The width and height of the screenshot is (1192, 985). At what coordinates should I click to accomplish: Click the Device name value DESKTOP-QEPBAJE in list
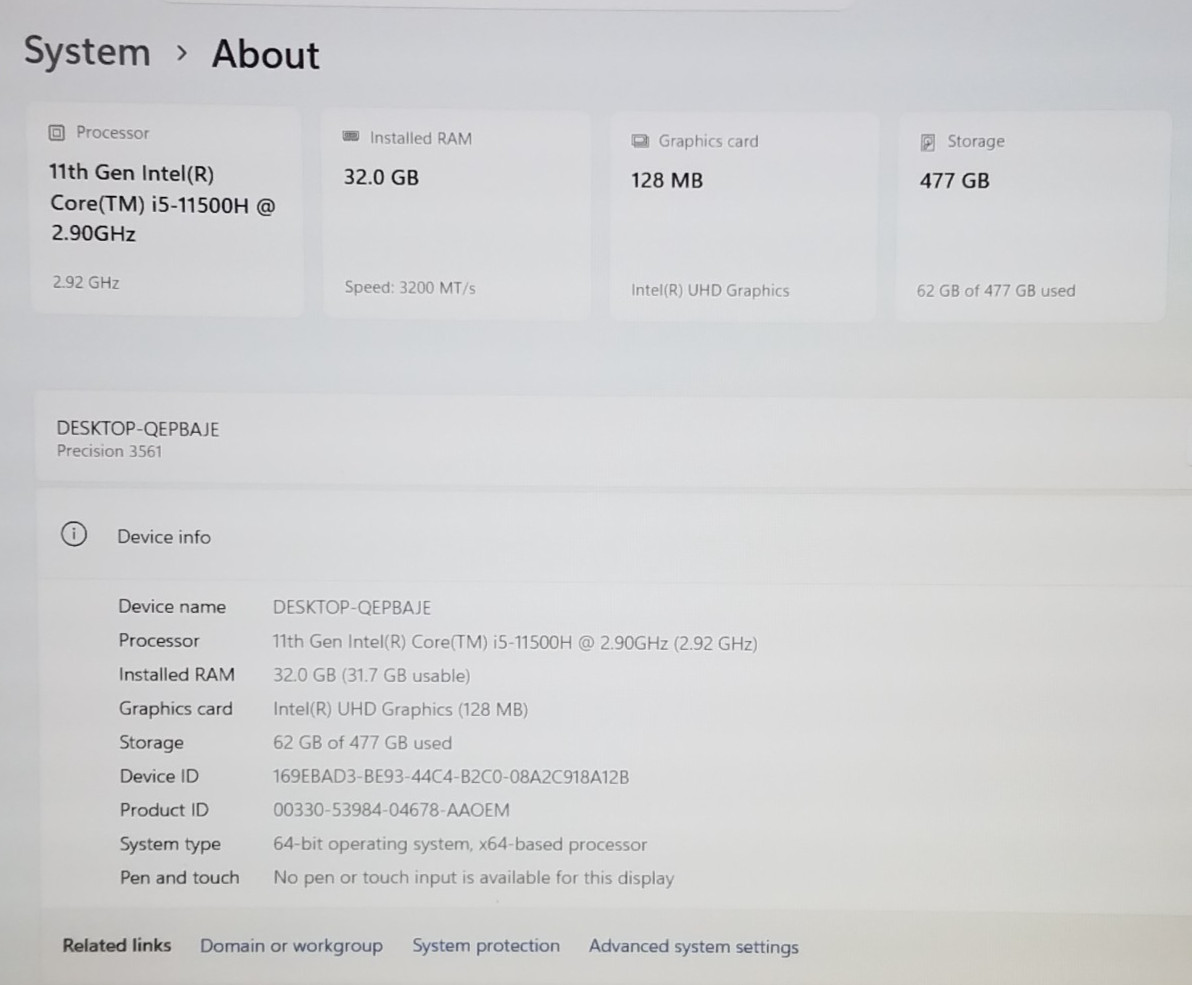click(352, 607)
